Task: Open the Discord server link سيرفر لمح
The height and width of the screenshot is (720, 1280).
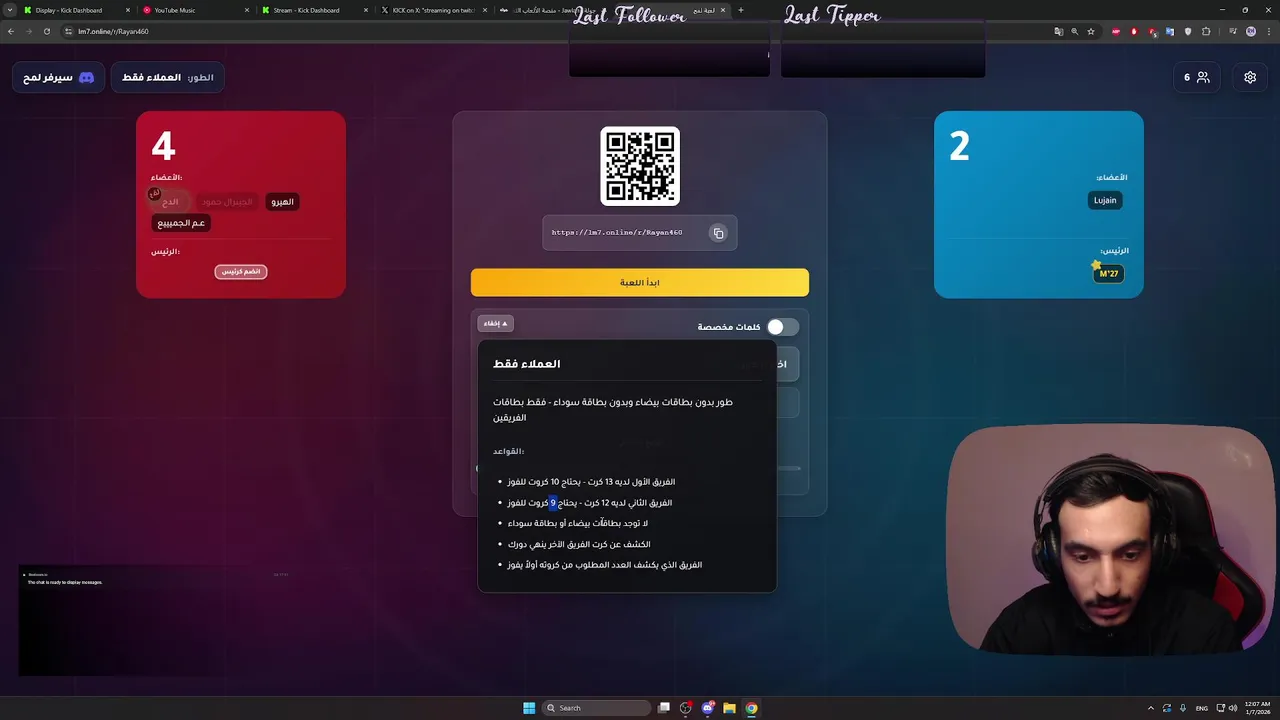Action: (58, 77)
